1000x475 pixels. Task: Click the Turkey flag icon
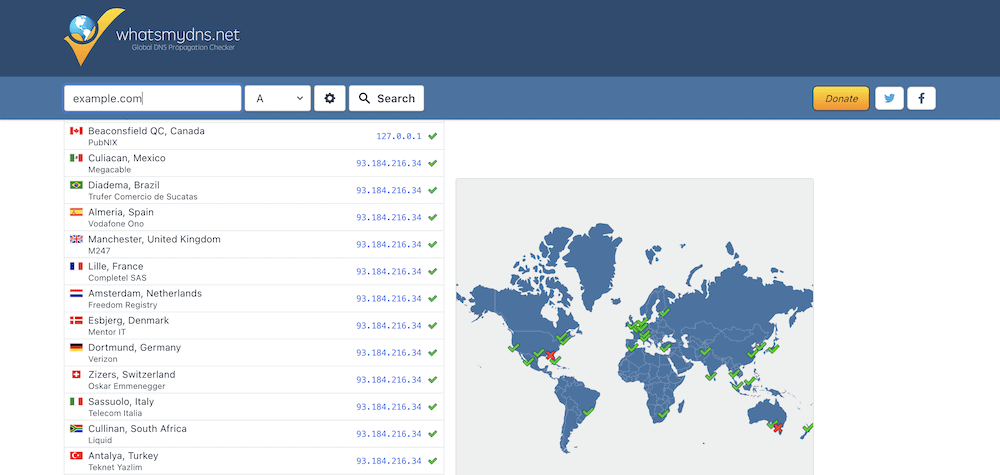77,456
